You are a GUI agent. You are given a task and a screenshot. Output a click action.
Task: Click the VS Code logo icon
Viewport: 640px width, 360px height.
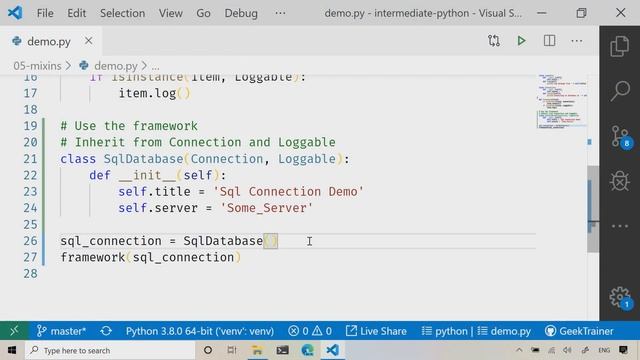pos(15,13)
